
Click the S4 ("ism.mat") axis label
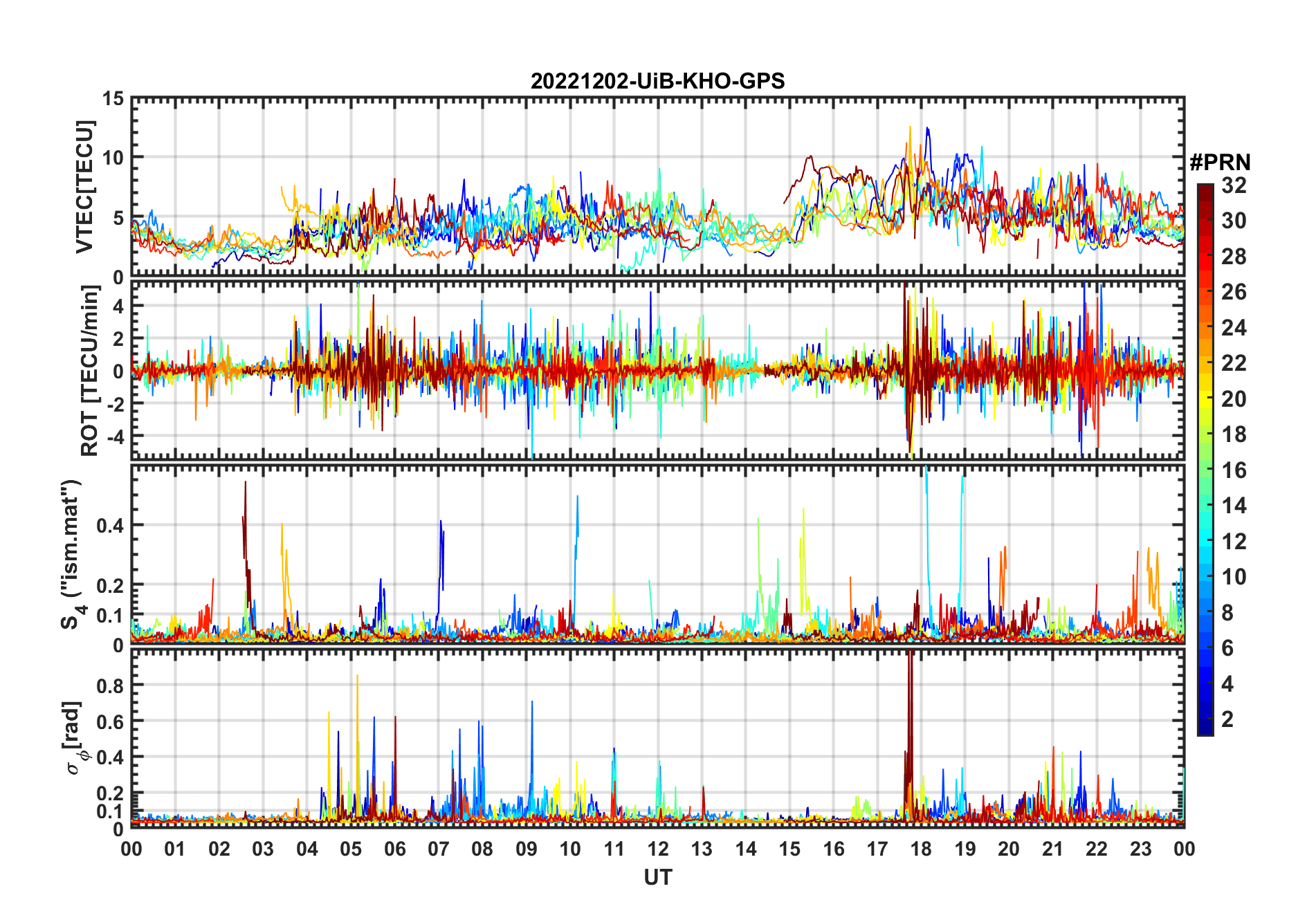pyautogui.click(x=72, y=554)
